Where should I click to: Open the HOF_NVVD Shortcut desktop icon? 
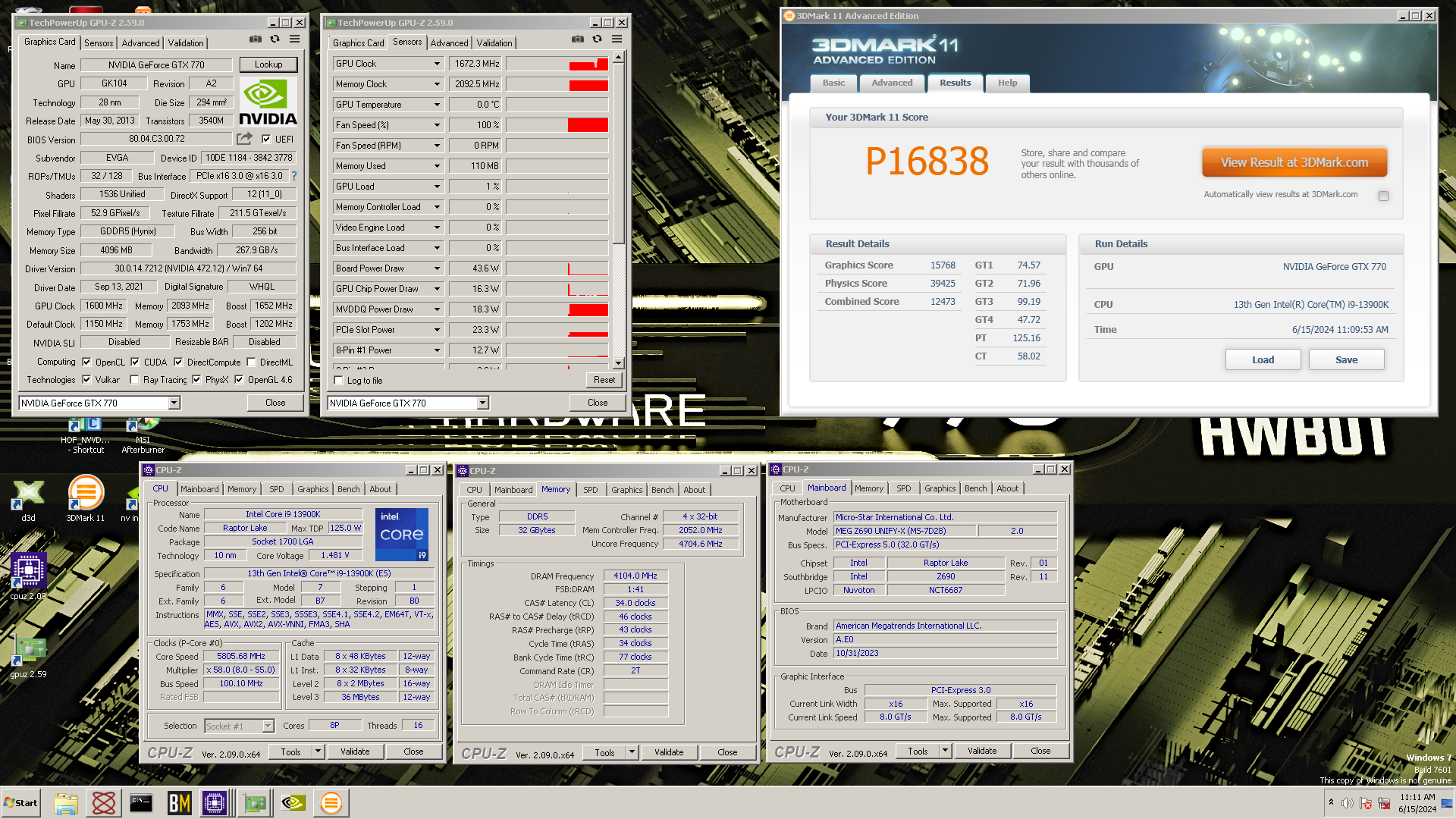point(86,436)
